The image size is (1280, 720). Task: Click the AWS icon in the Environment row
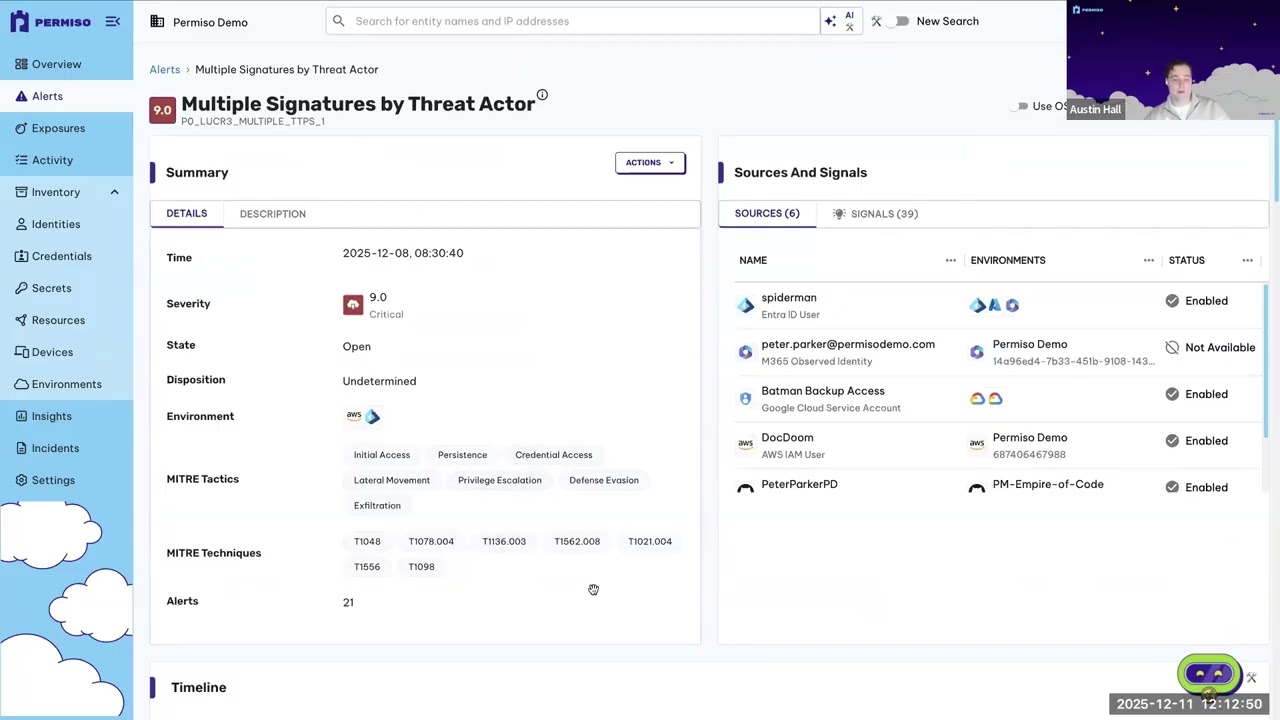tap(354, 416)
